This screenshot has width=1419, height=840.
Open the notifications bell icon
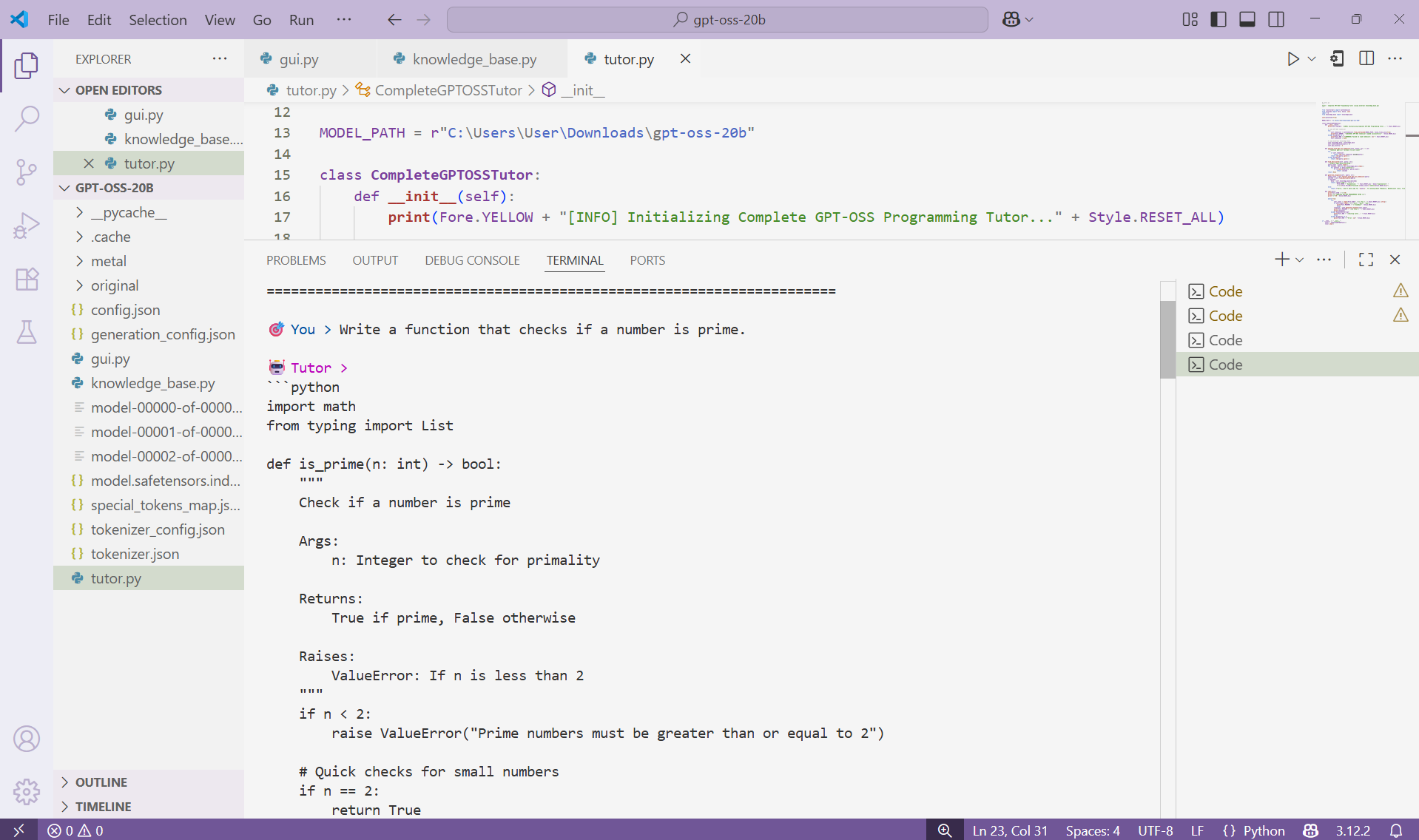(1396, 830)
